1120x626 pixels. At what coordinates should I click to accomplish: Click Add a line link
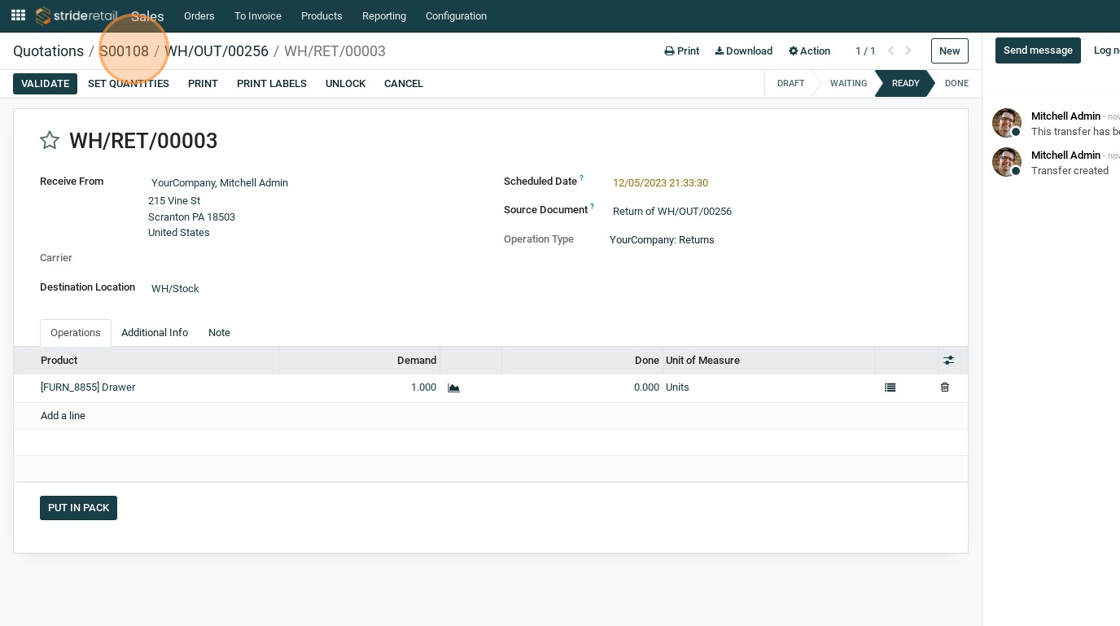(63, 416)
